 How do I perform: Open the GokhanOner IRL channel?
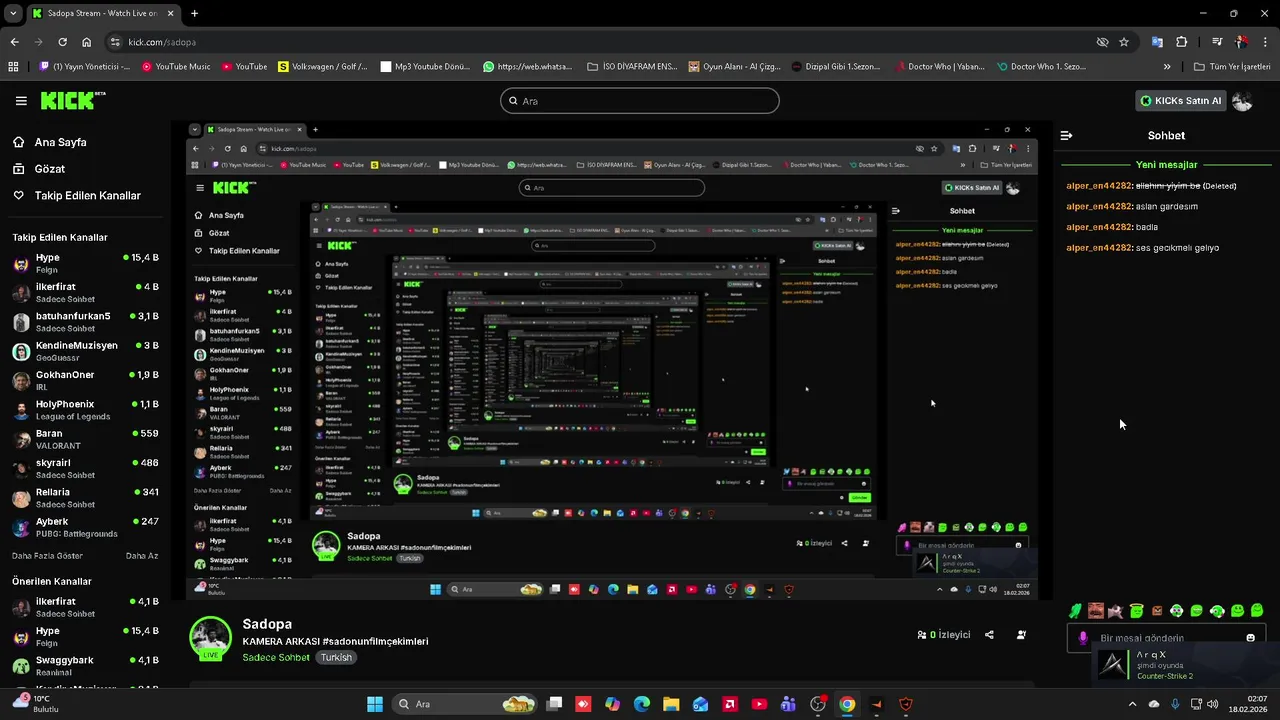click(x=85, y=381)
